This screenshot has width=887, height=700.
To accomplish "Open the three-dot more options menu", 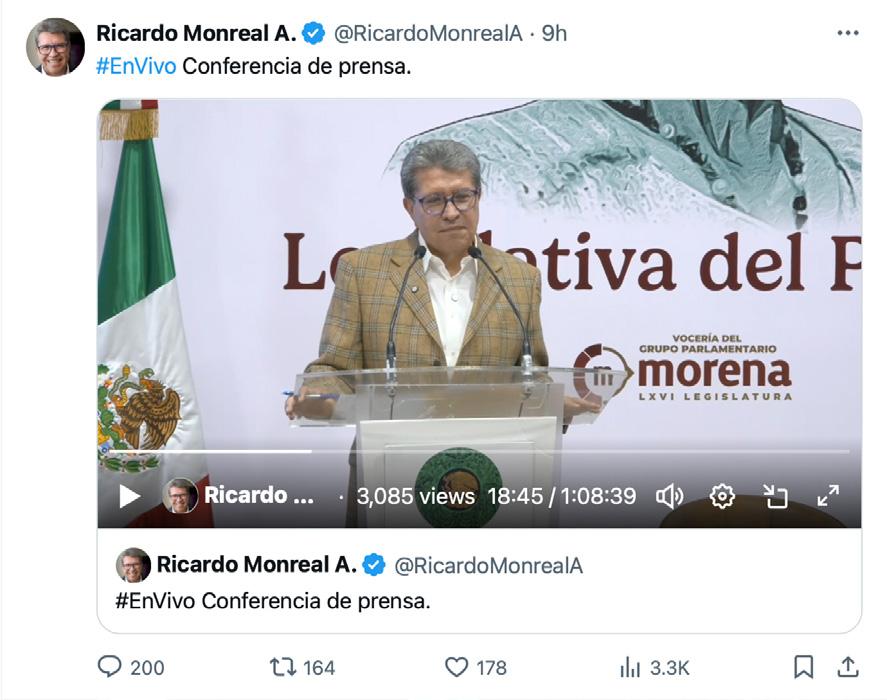I will pyautogui.click(x=847, y=33).
